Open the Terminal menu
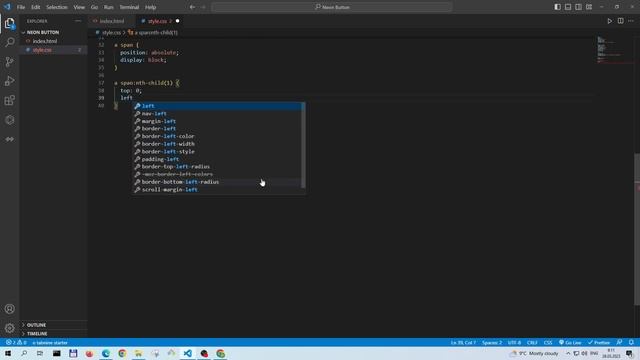The height and width of the screenshot is (360, 640). (x=129, y=7)
